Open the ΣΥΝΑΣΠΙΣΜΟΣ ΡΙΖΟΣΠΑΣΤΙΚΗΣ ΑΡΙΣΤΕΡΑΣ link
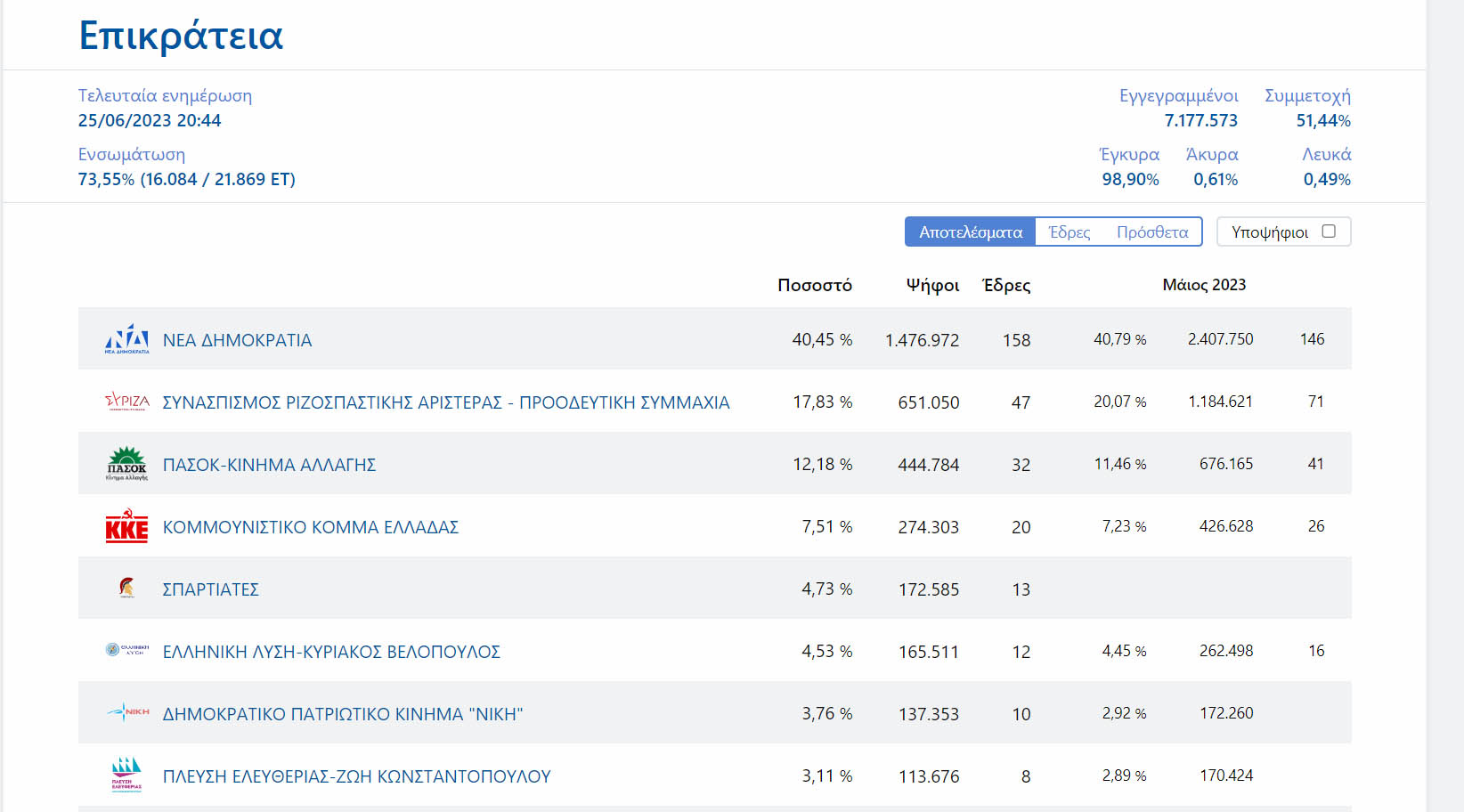The height and width of the screenshot is (812, 1464). (x=445, y=402)
